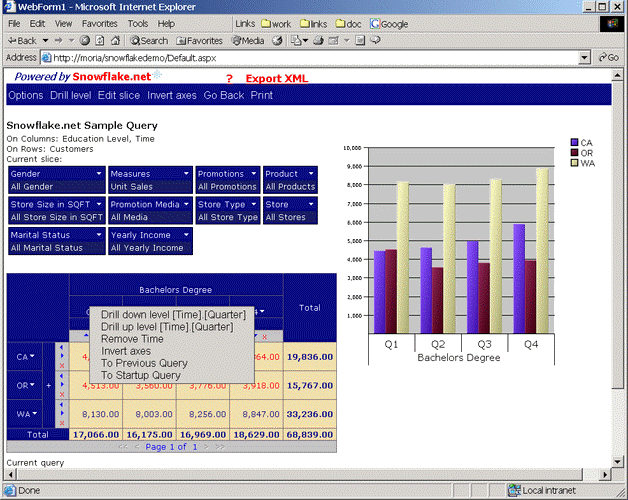Viewport: 628px width, 500px height.
Task: Open the Promotions slicer dropdown
Action: tap(254, 173)
